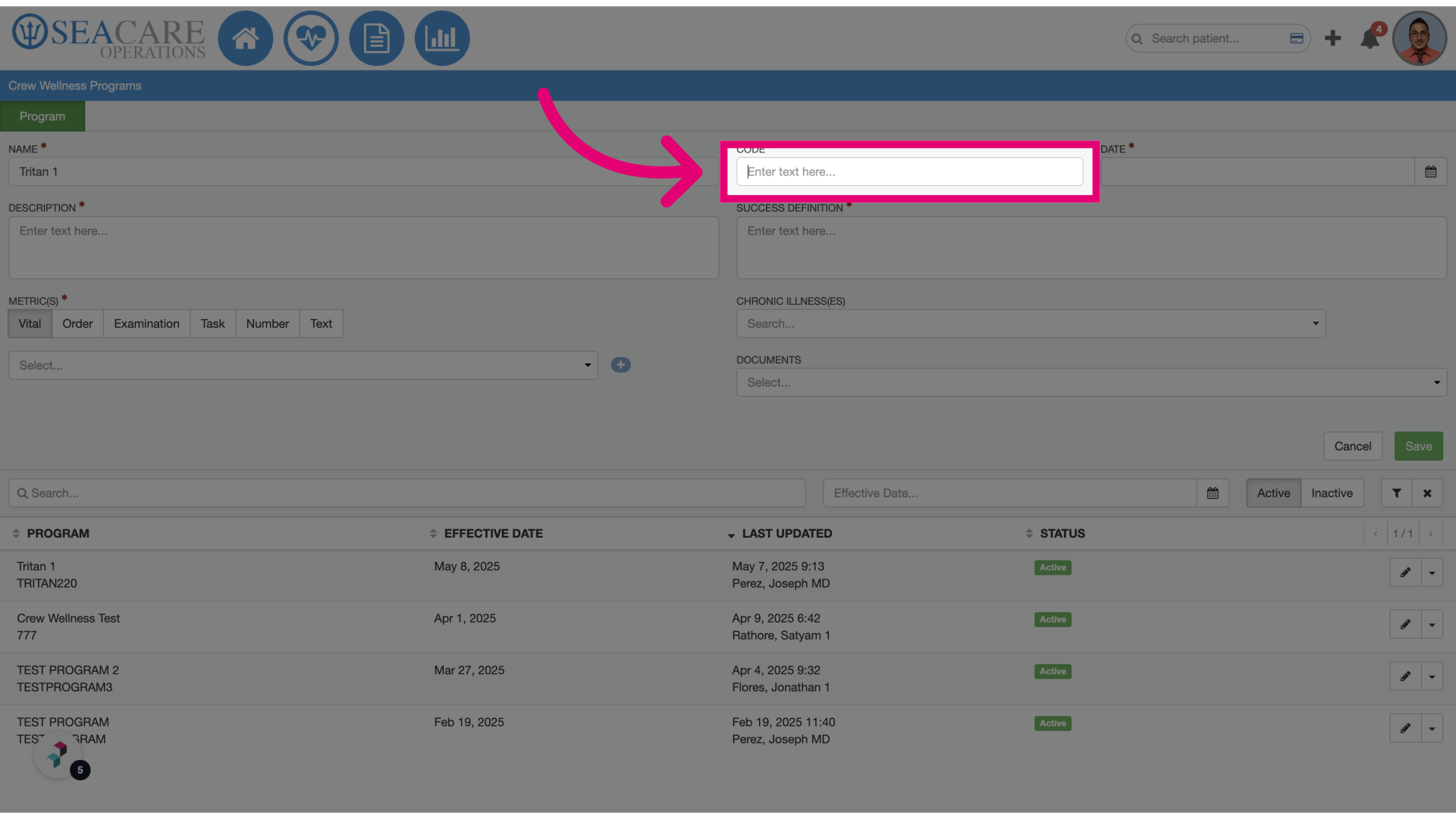The height and width of the screenshot is (819, 1456).
Task: Edit the Crew Wellness Test program
Action: point(1405,624)
